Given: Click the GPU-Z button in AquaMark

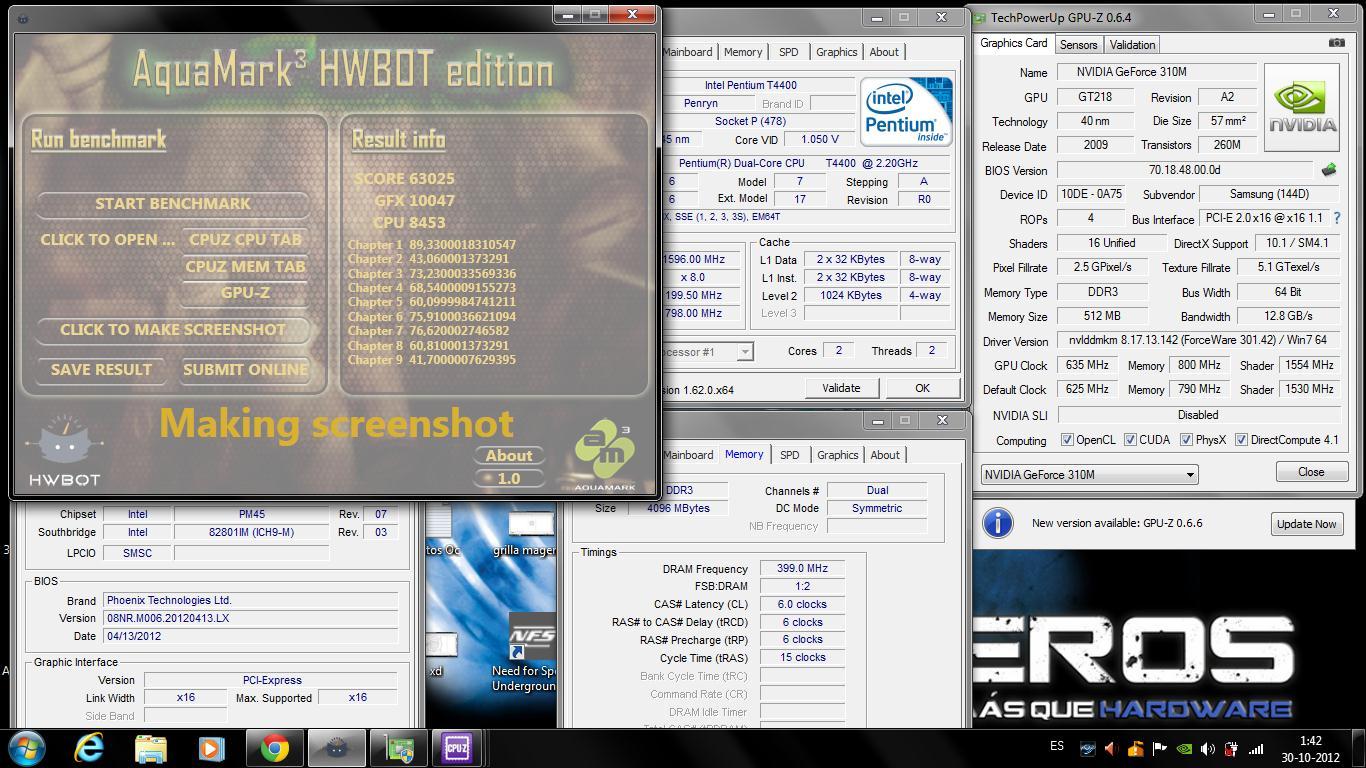Looking at the screenshot, I should (245, 293).
